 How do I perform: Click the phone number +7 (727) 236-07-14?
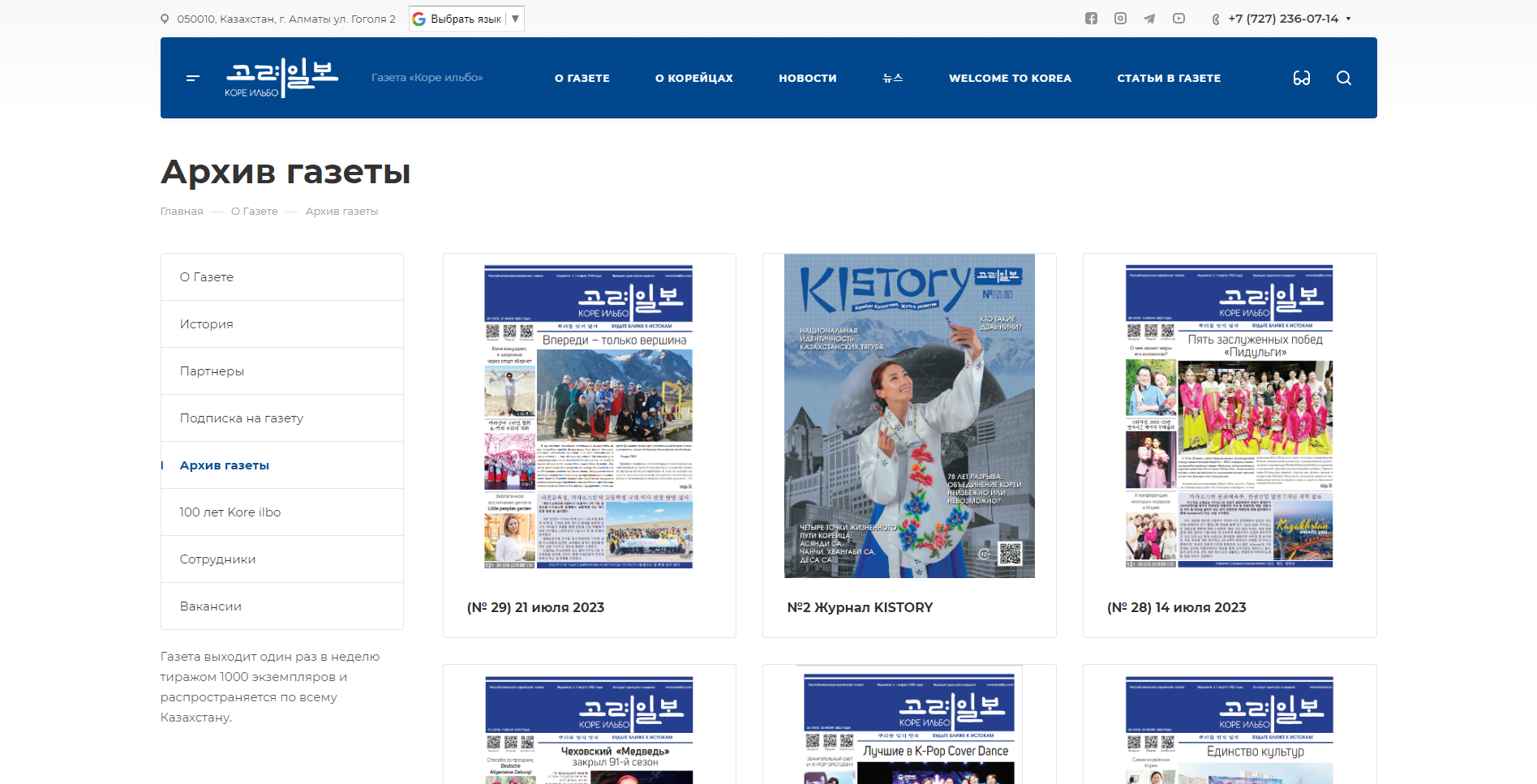(1283, 19)
